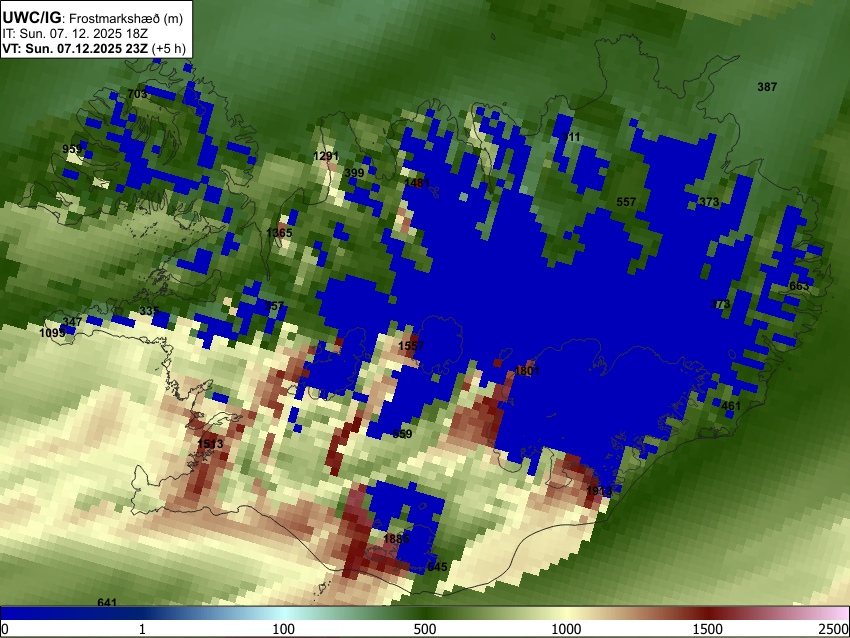Click the map value 1801
Screen dimensions: 850x638
click(x=527, y=371)
